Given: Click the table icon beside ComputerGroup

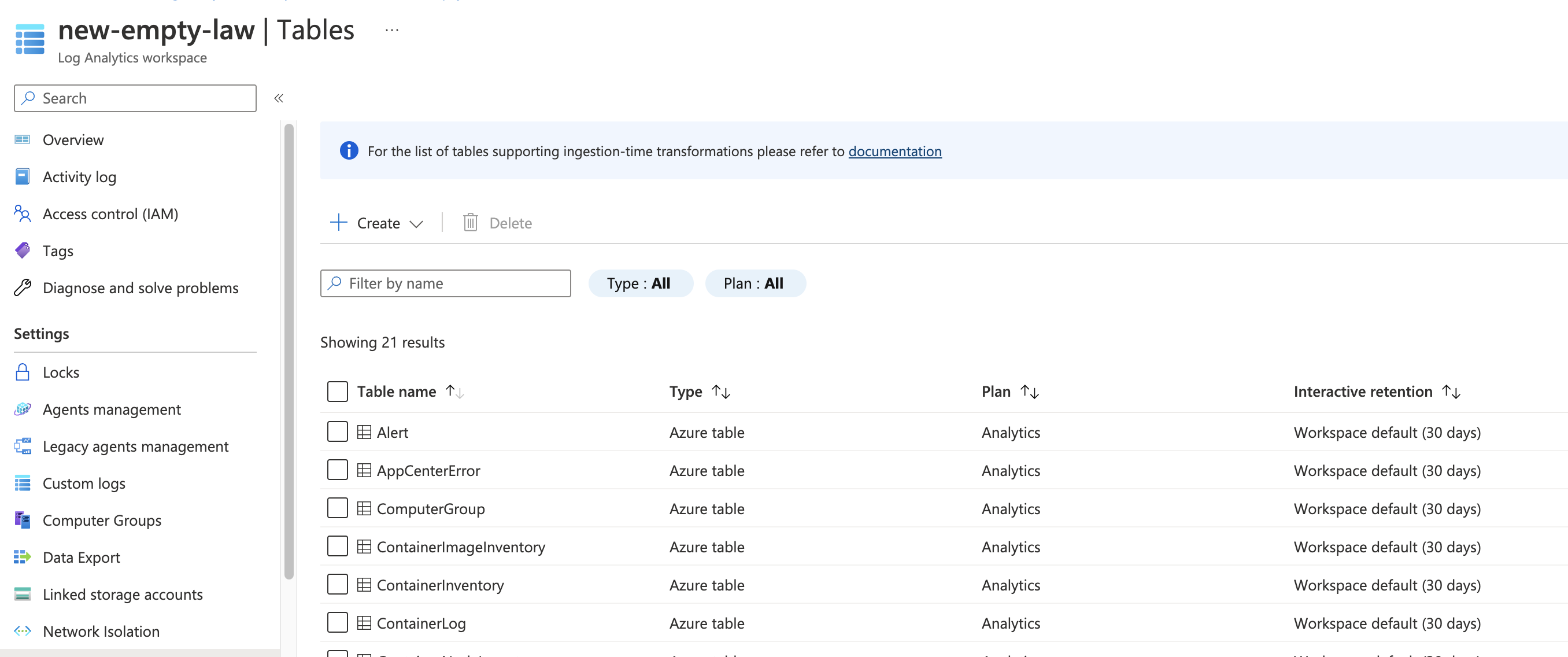Looking at the screenshot, I should click(364, 508).
